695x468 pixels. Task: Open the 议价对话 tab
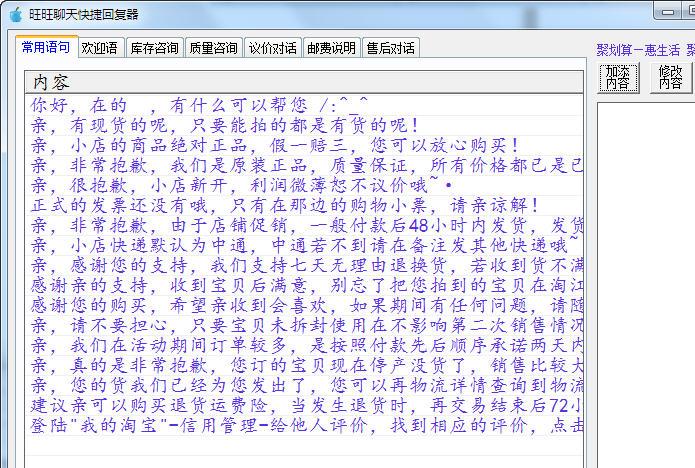[272, 48]
